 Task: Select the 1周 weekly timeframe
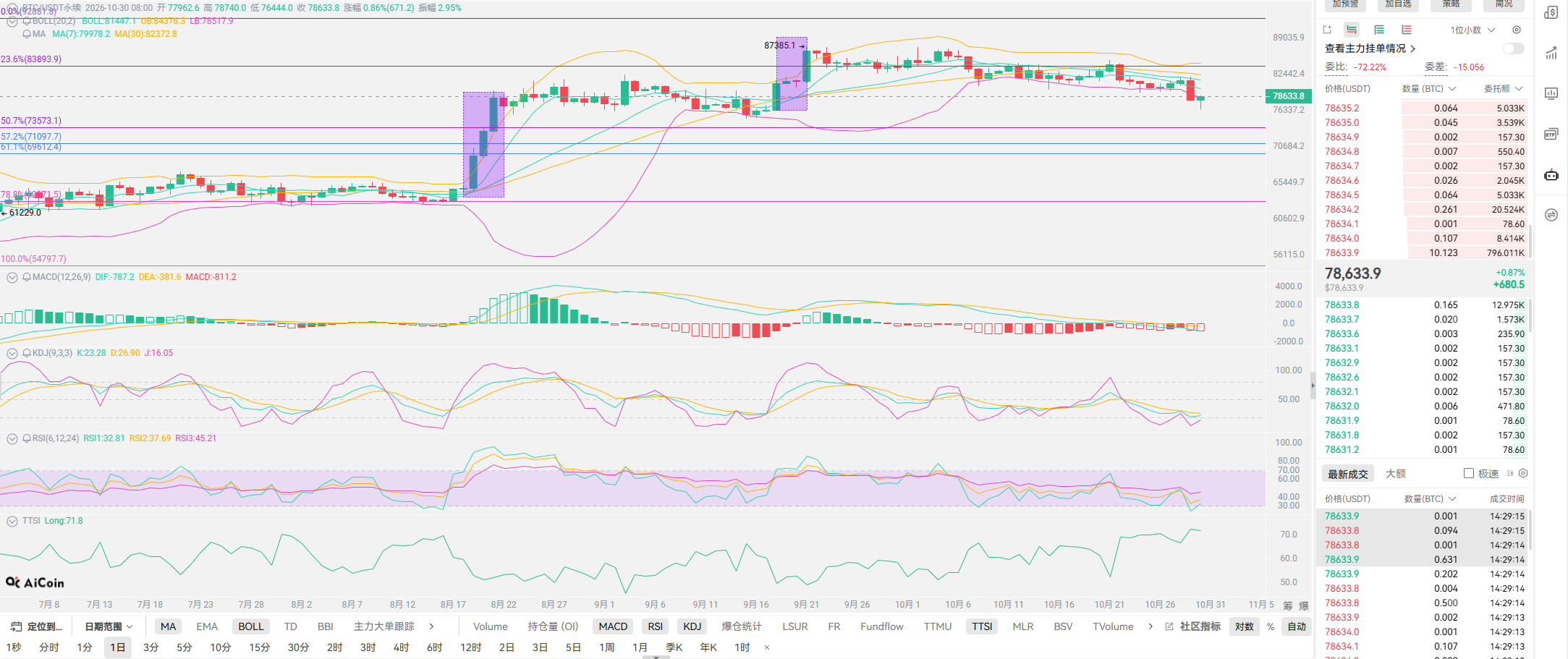click(x=607, y=647)
